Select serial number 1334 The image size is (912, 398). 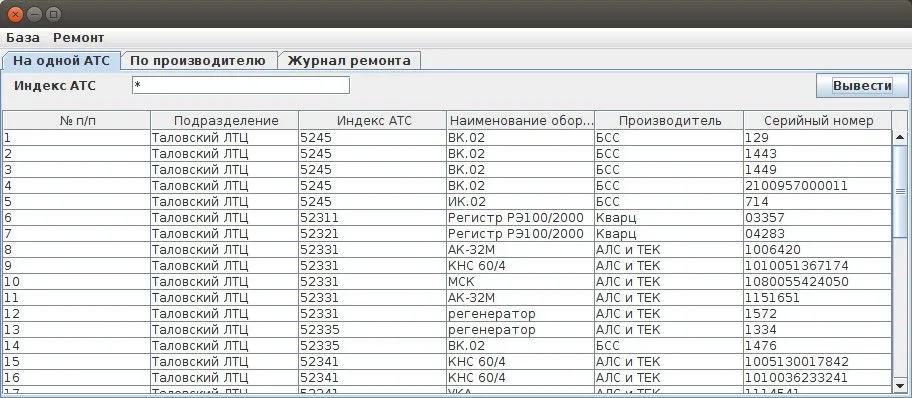click(818, 330)
